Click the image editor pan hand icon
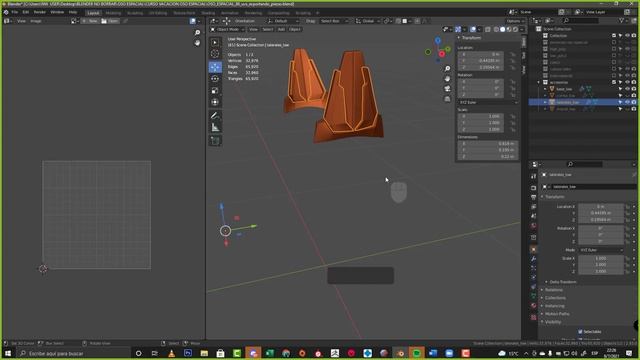The height and width of the screenshot is (360, 640). [x=197, y=42]
